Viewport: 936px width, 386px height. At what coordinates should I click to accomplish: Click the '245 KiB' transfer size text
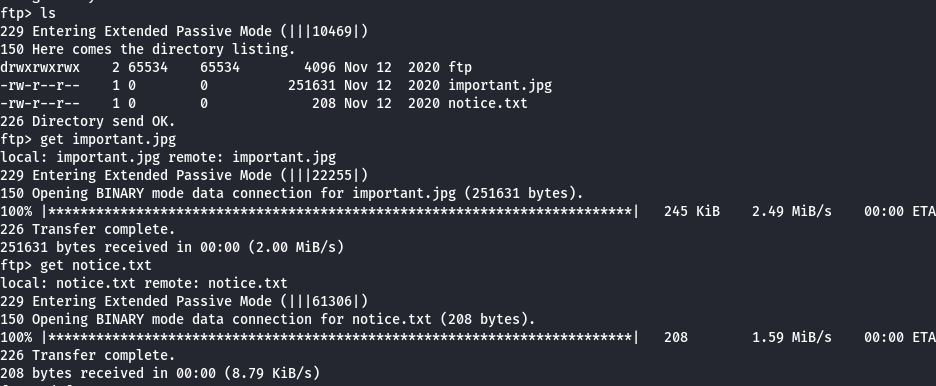692,211
